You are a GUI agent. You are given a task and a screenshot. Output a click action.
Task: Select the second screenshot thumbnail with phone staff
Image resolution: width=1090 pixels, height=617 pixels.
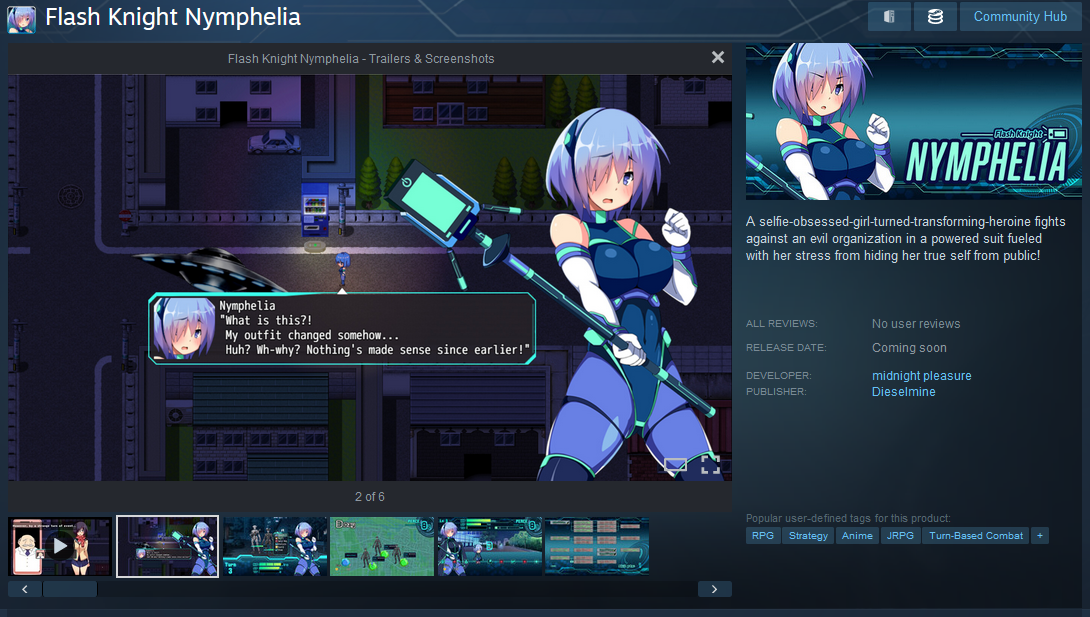point(168,546)
